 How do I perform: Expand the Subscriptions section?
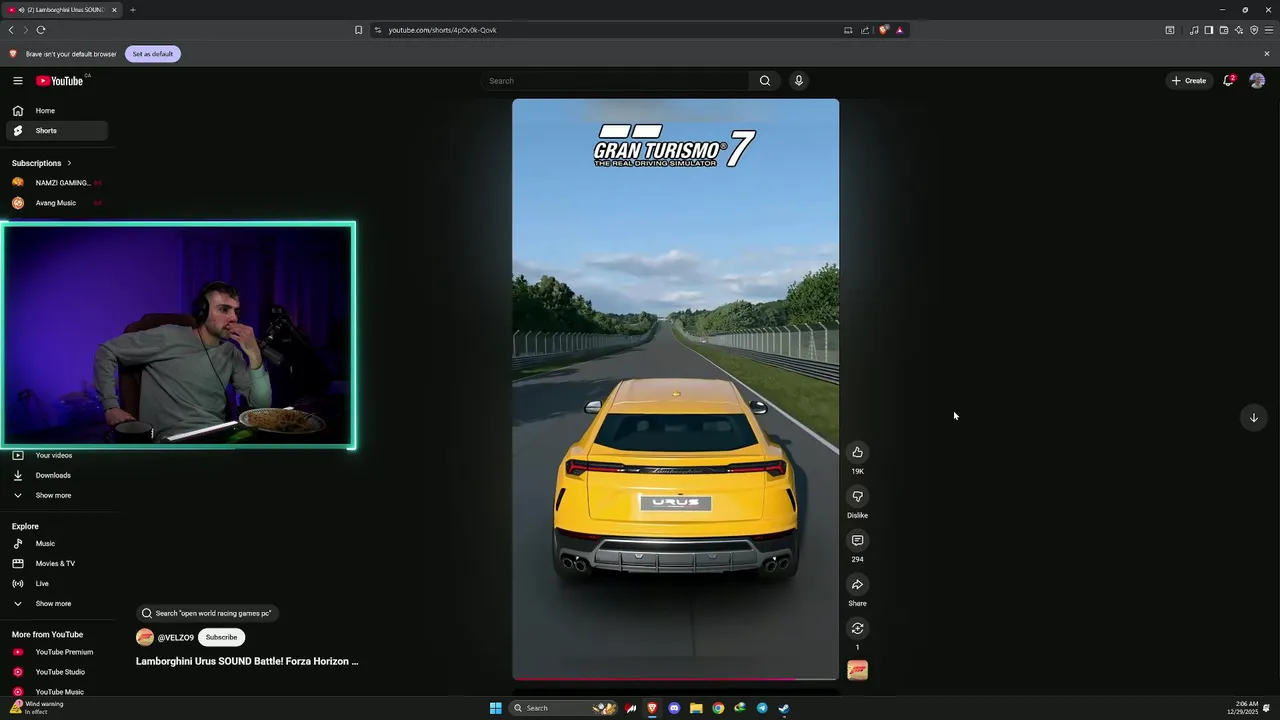click(x=42, y=163)
